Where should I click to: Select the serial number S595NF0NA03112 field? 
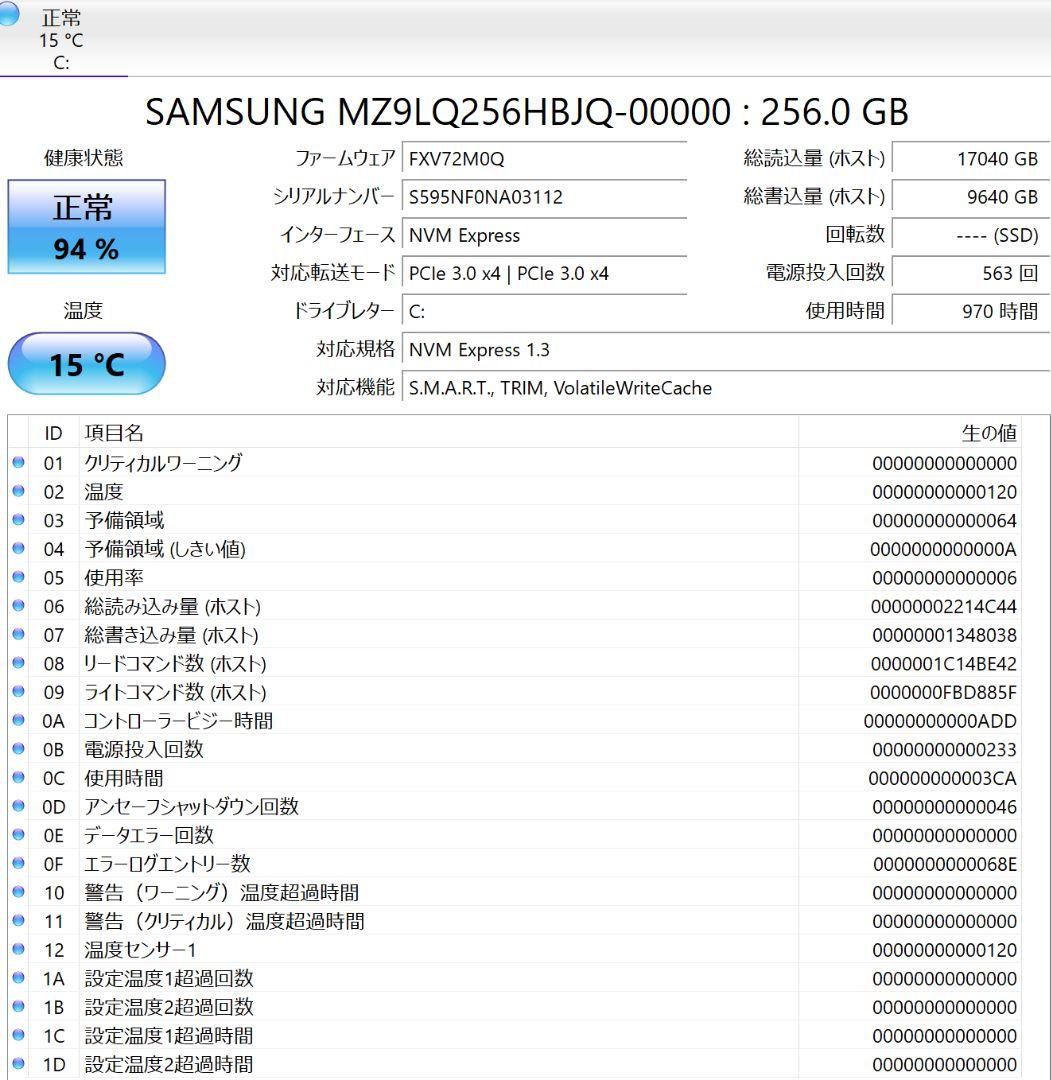545,198
